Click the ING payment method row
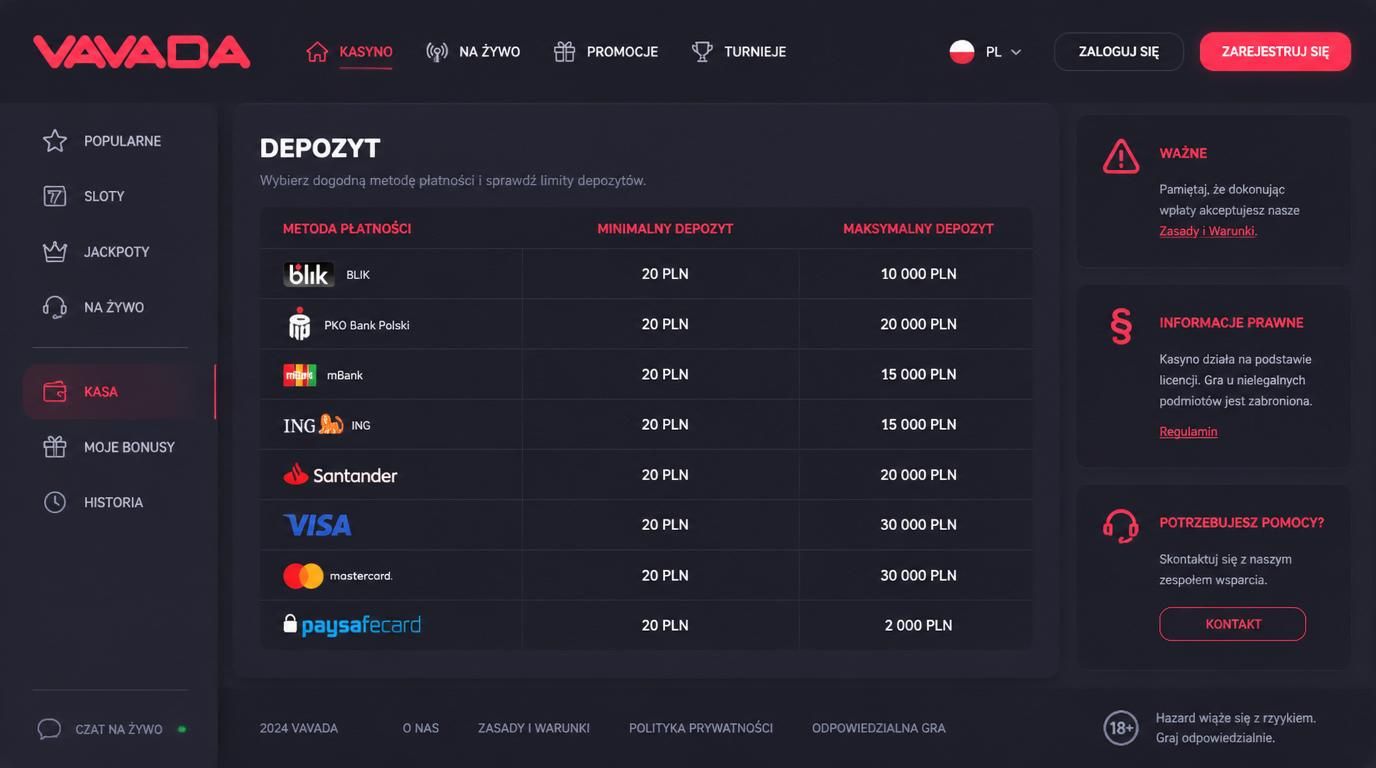Image resolution: width=1376 pixels, height=768 pixels. click(x=646, y=425)
